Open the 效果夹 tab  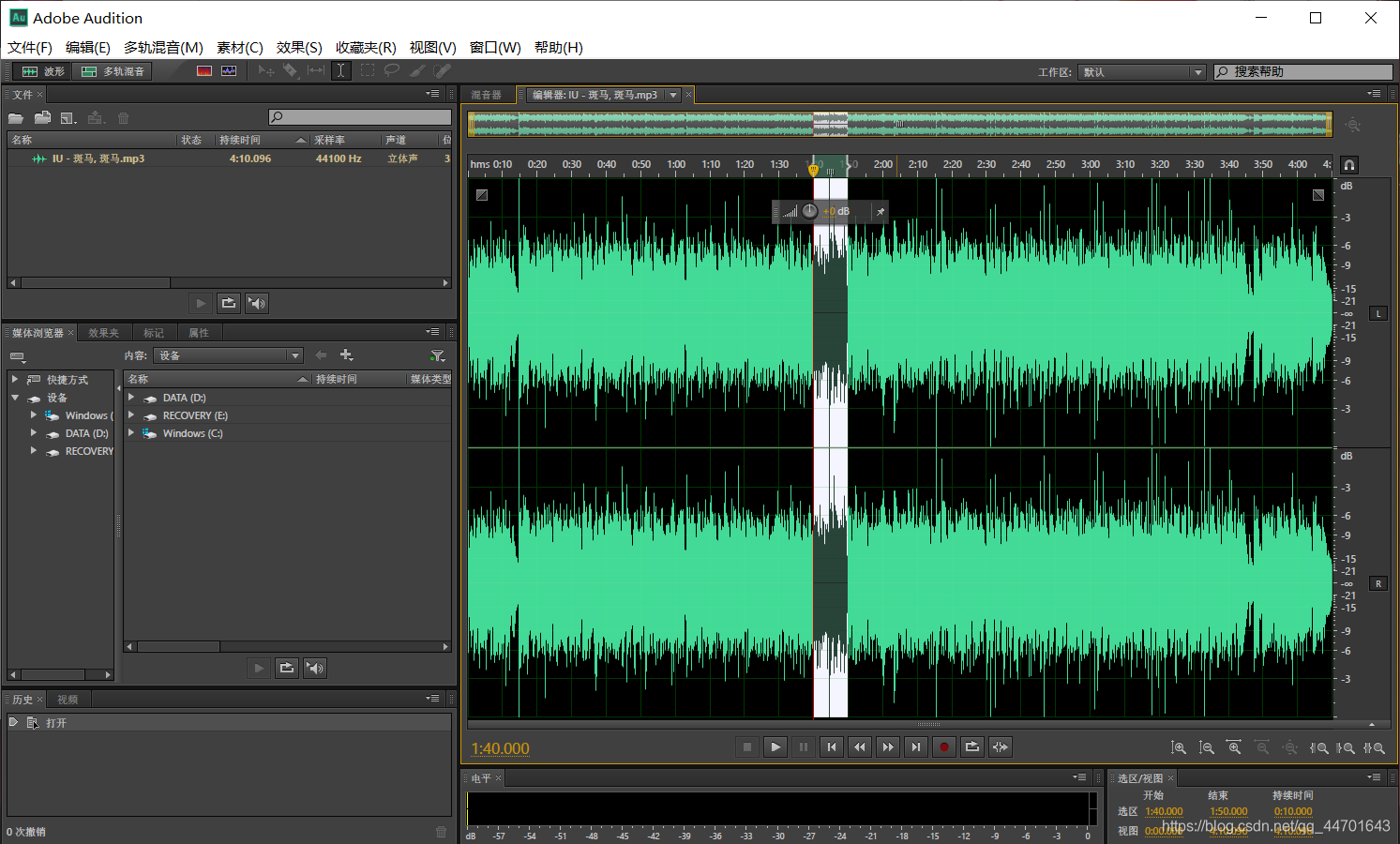(103, 333)
